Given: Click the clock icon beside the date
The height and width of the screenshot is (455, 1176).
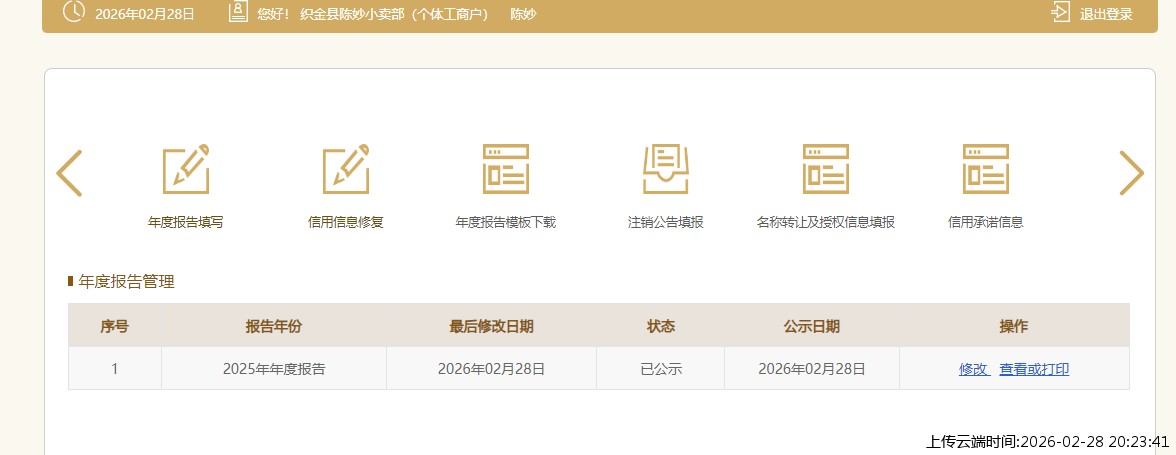Looking at the screenshot, I should click(x=74, y=13).
